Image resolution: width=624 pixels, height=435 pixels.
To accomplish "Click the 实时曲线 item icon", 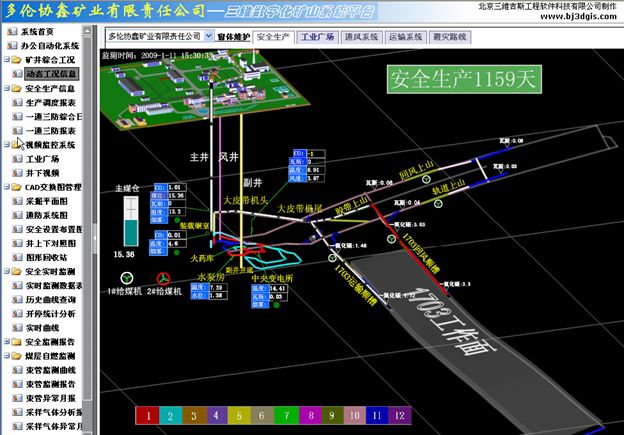I will tap(17, 328).
